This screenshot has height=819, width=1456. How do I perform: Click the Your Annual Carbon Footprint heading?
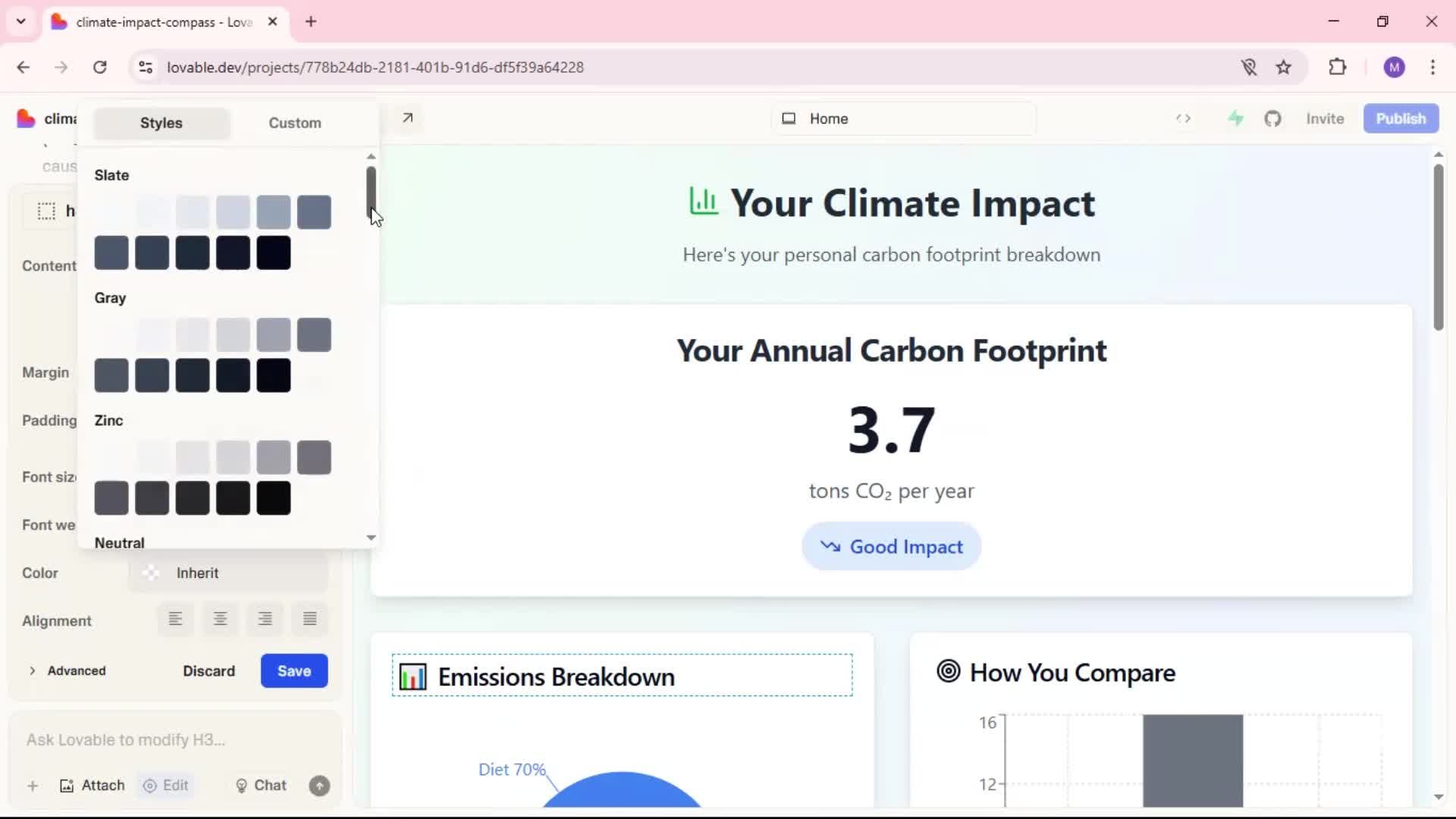(x=891, y=350)
